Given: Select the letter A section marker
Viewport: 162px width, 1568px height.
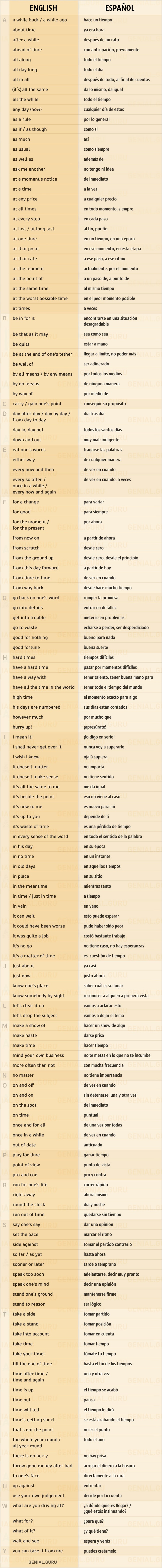Looking at the screenshot, I should (x=5, y=20).
